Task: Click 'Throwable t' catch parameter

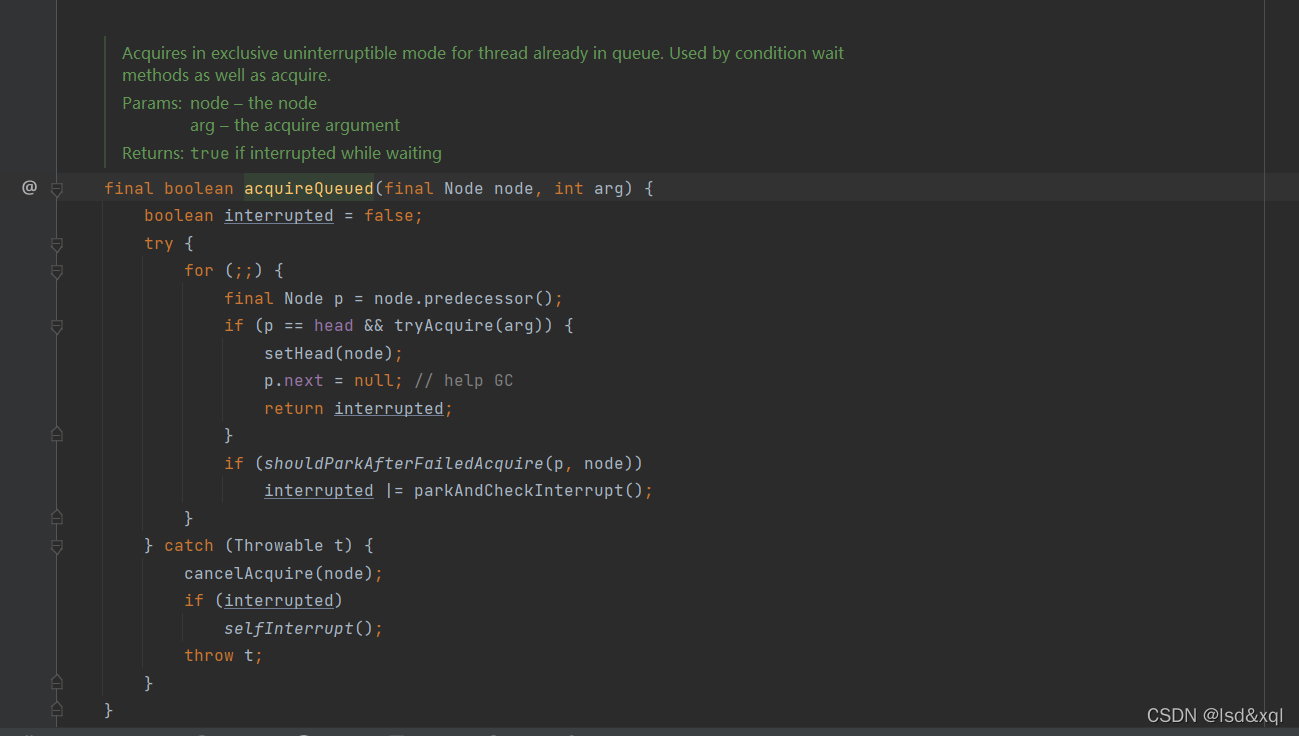Action: pos(288,546)
